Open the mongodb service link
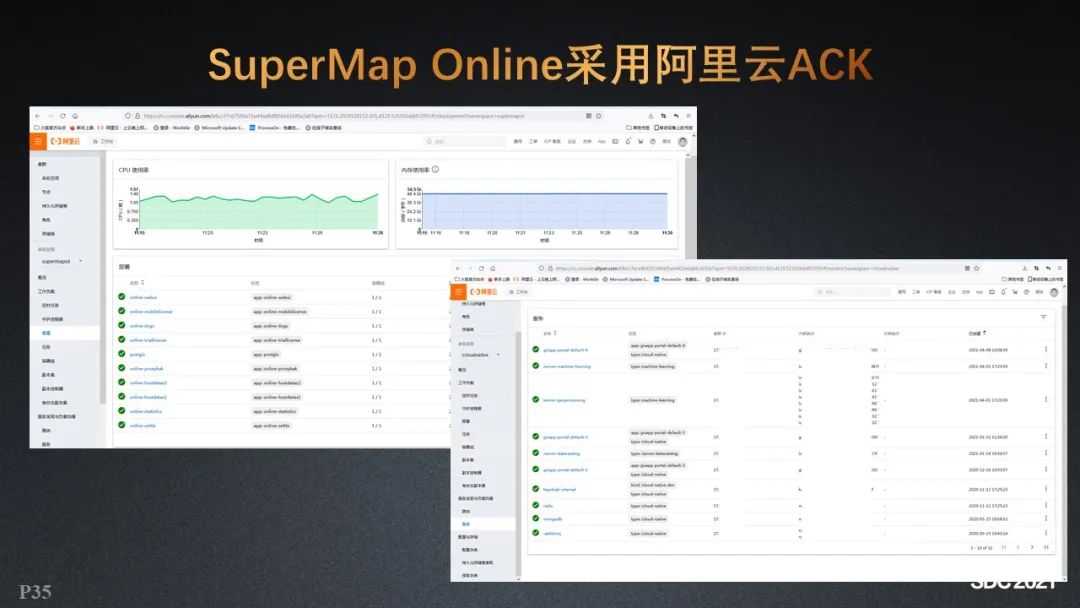This screenshot has height=608, width=1080. click(552, 519)
